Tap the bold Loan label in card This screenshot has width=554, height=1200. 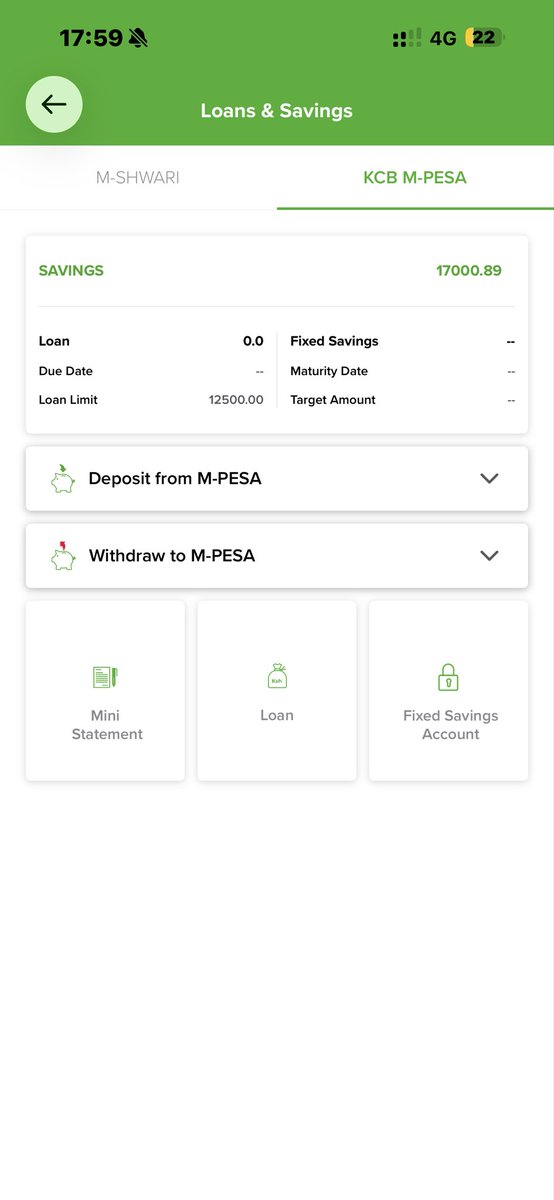[x=54, y=341]
